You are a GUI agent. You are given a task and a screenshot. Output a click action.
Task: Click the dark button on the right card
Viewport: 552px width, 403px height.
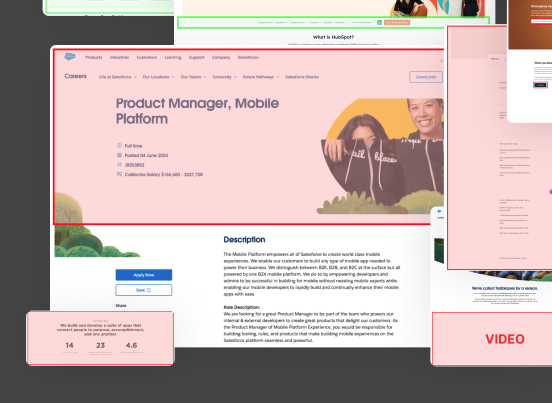(540, 85)
